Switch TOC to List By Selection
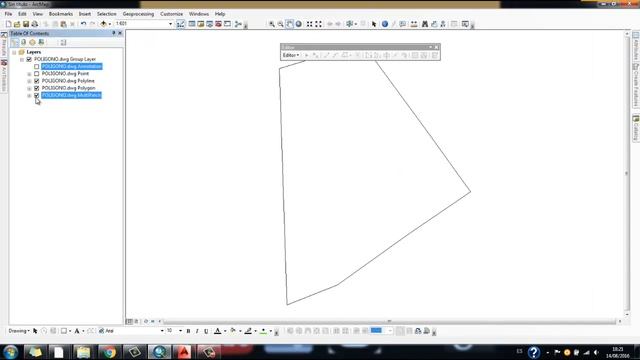Screen dimensions: 640x360 (x=41, y=42)
